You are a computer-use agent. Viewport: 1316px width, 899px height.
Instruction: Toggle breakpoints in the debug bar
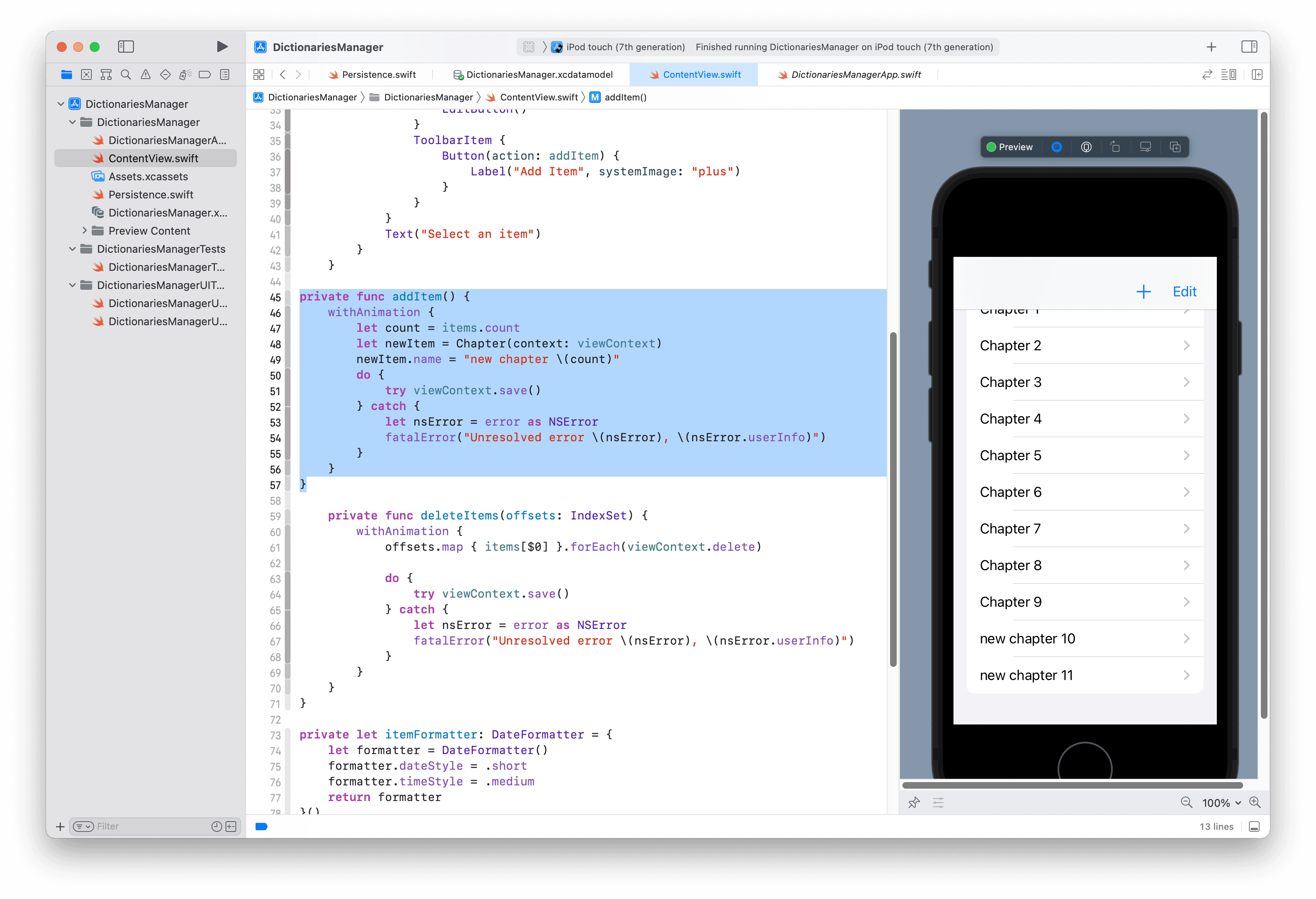coord(261,827)
